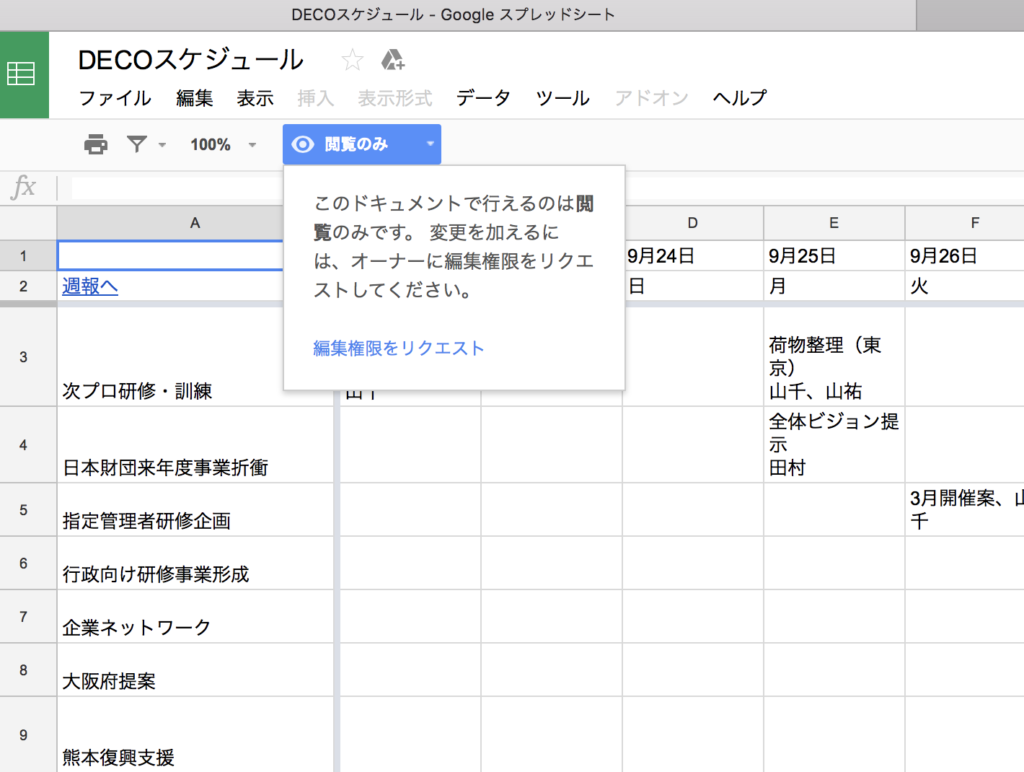Open the ファイル menu

tap(115, 98)
